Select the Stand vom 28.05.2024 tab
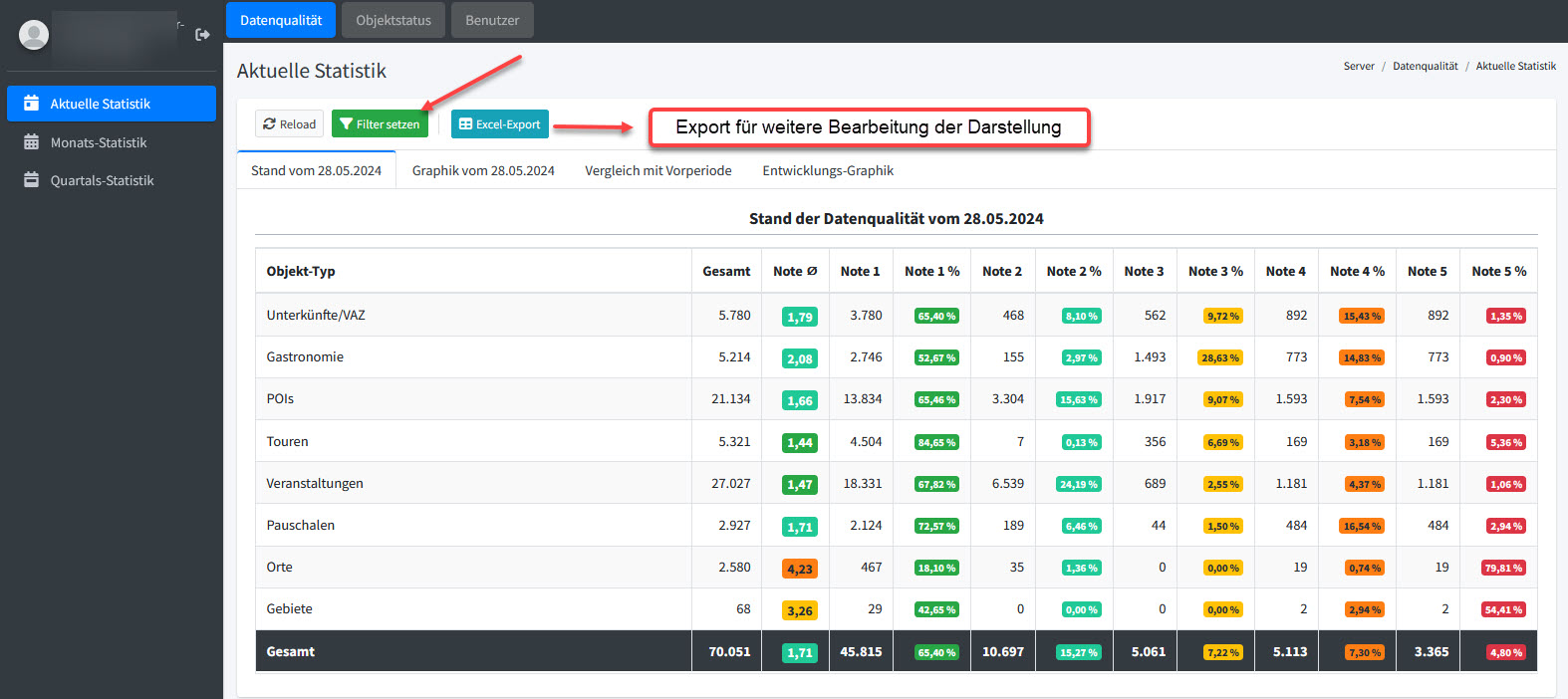 click(316, 170)
